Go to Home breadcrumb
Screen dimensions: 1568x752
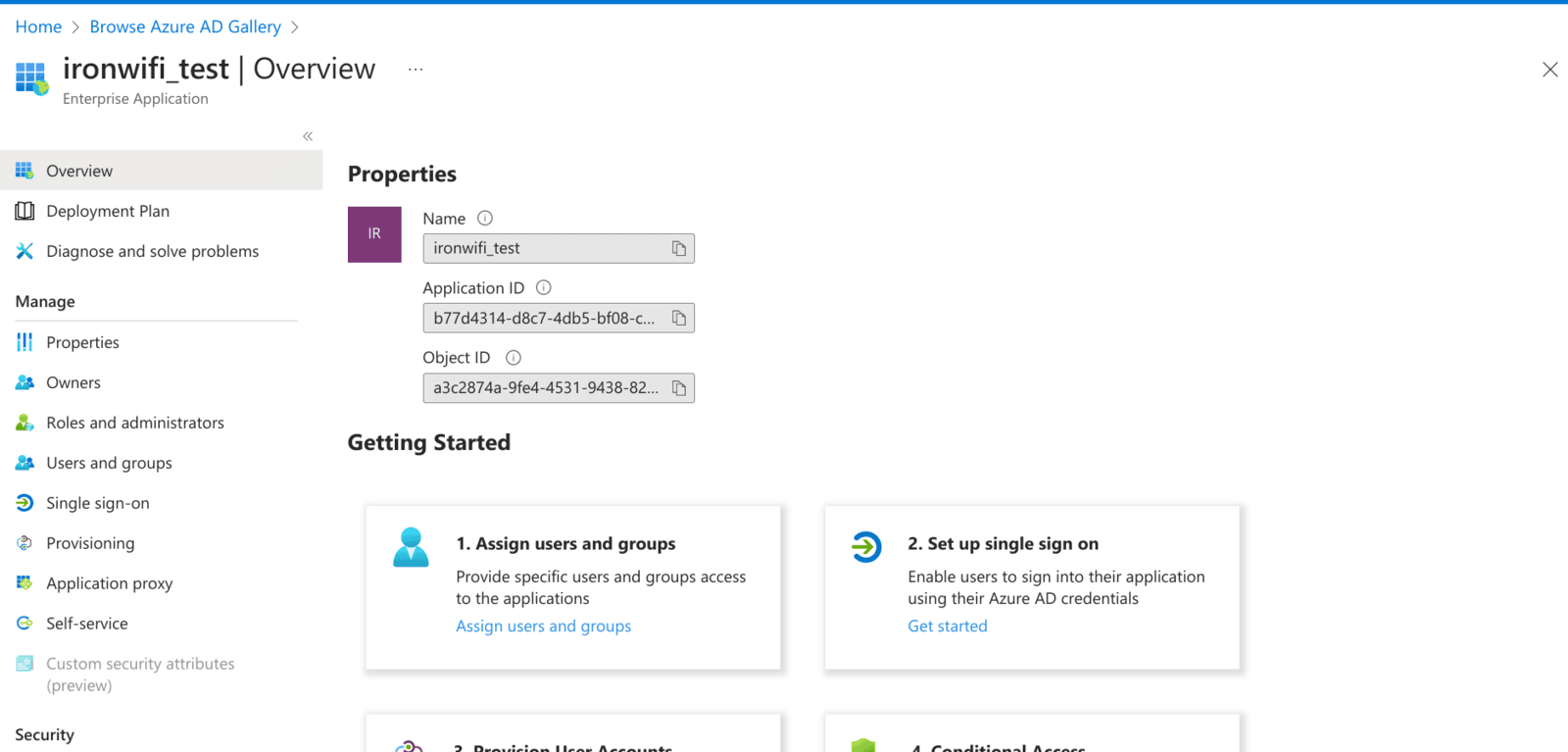click(x=38, y=26)
